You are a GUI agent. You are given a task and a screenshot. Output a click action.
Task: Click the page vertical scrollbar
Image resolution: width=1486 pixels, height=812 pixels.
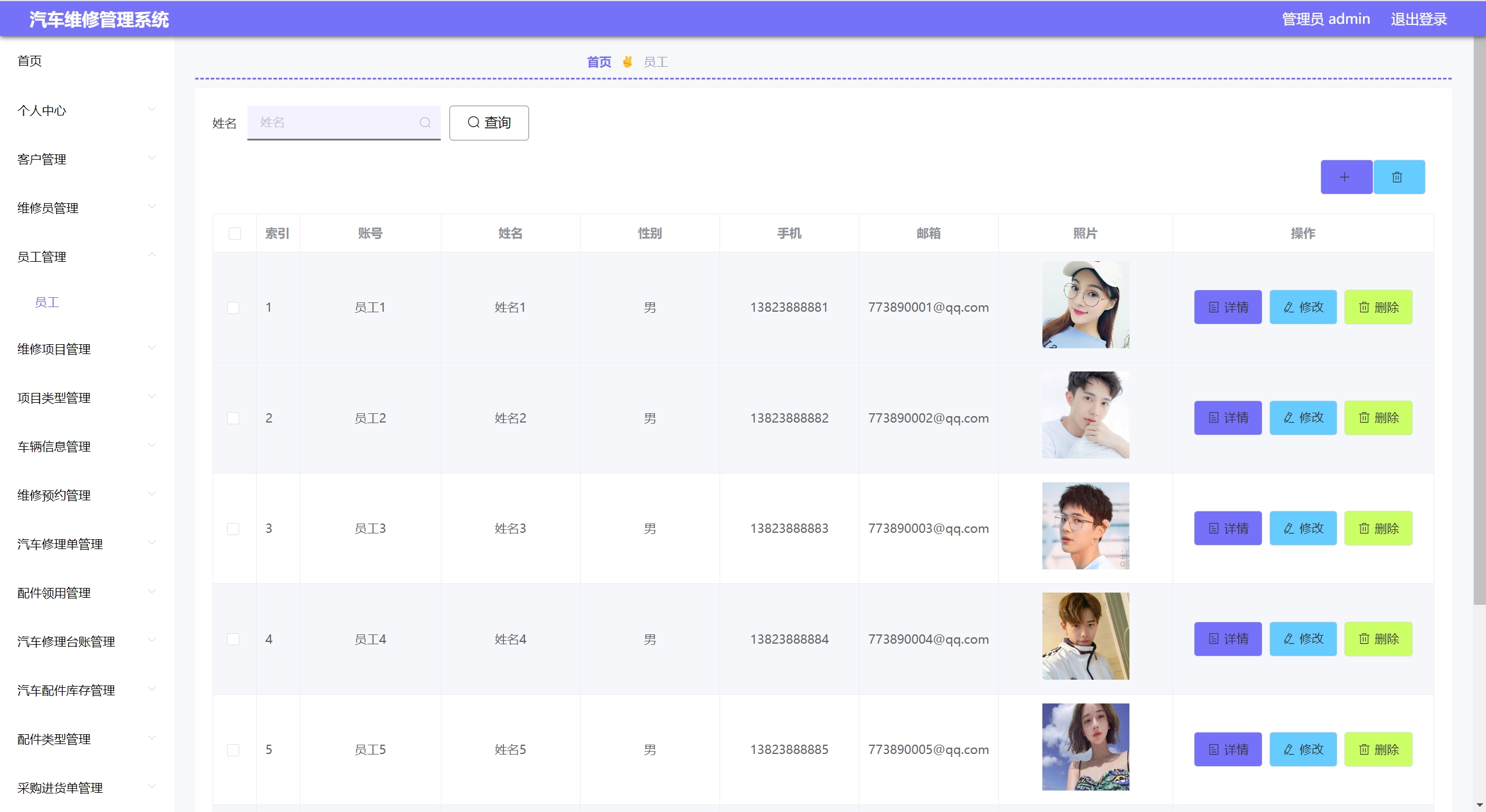1479,319
